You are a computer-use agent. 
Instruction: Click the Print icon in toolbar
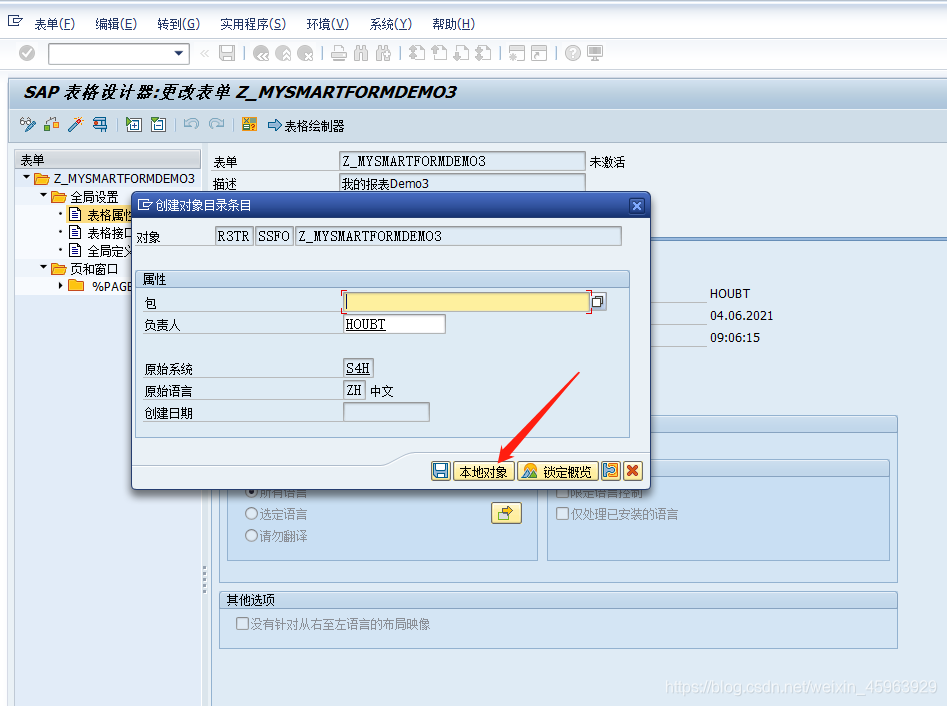339,53
